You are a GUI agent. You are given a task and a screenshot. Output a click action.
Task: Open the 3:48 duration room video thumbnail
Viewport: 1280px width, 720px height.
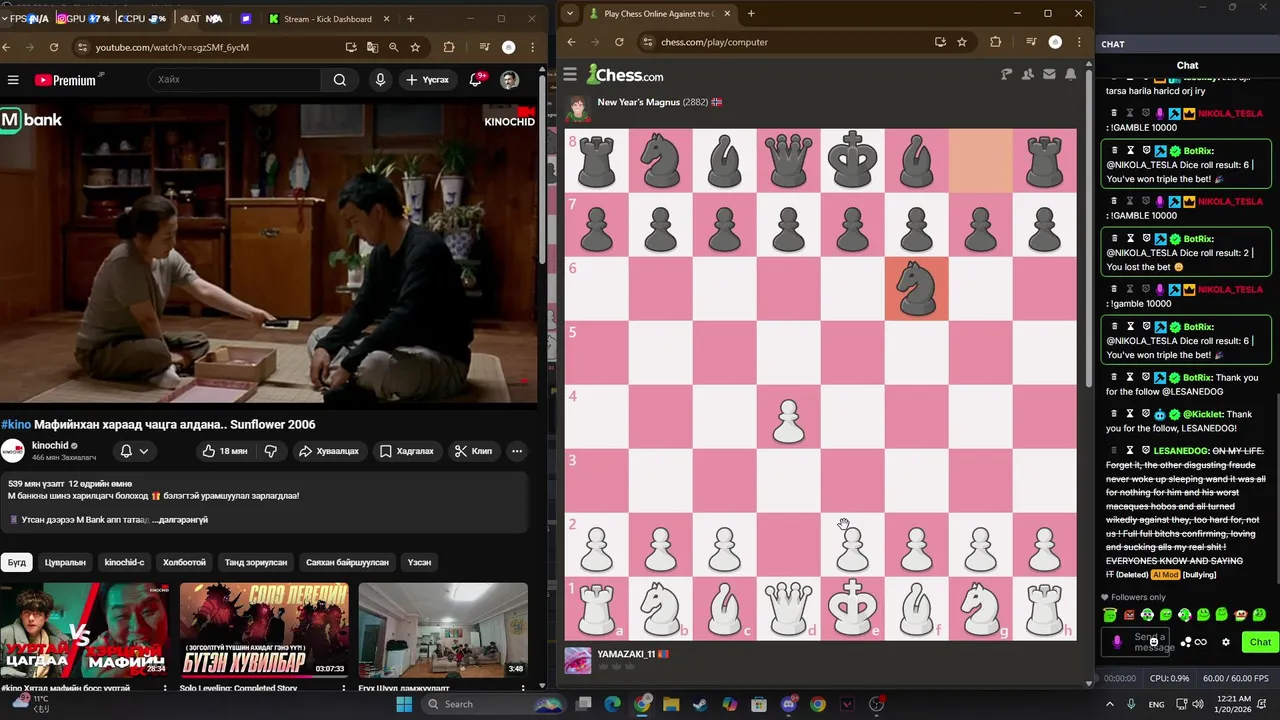443,630
